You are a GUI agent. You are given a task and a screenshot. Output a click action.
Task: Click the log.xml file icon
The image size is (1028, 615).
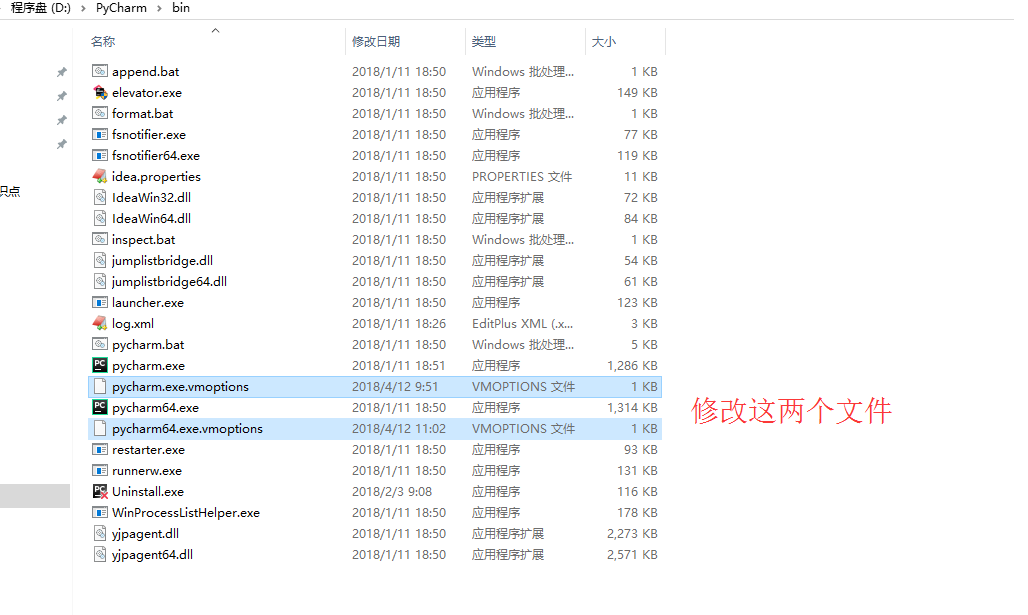tap(100, 323)
